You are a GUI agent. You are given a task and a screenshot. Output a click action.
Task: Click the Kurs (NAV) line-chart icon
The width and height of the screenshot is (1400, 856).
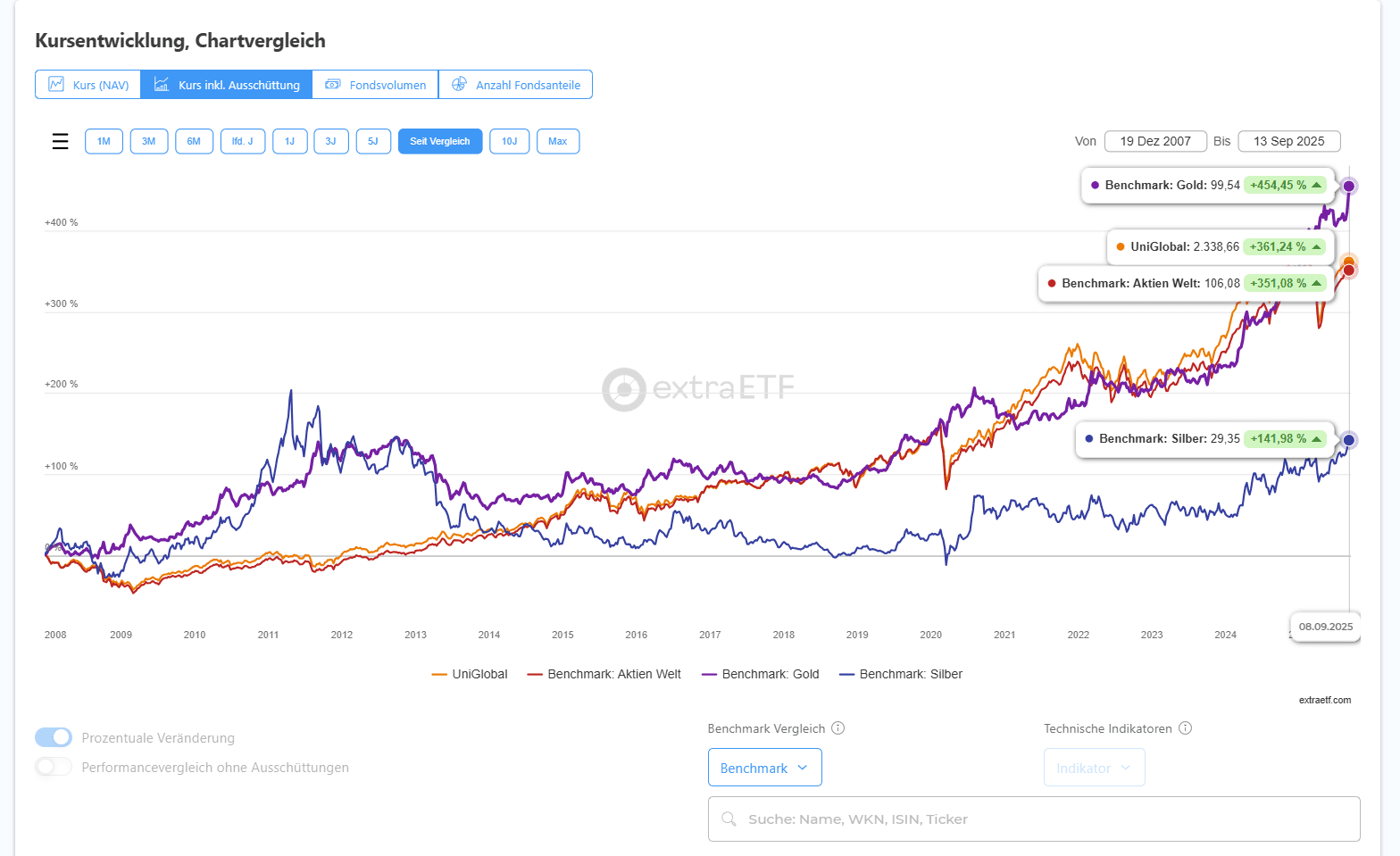(56, 84)
